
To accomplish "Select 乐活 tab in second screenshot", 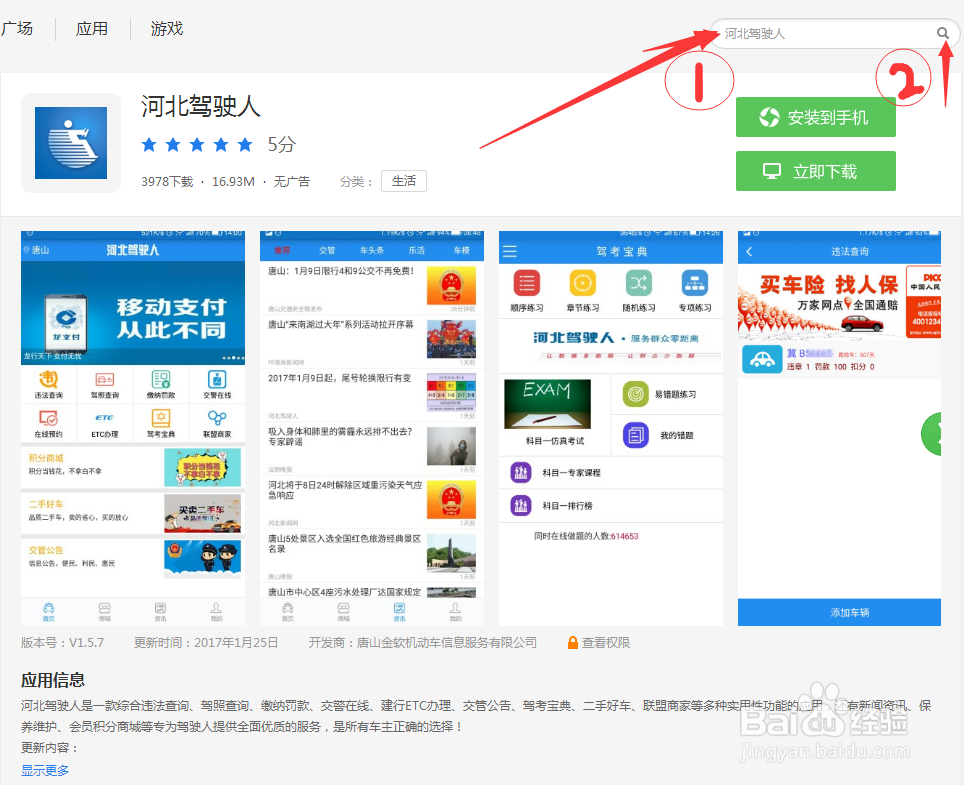I will click(x=417, y=251).
